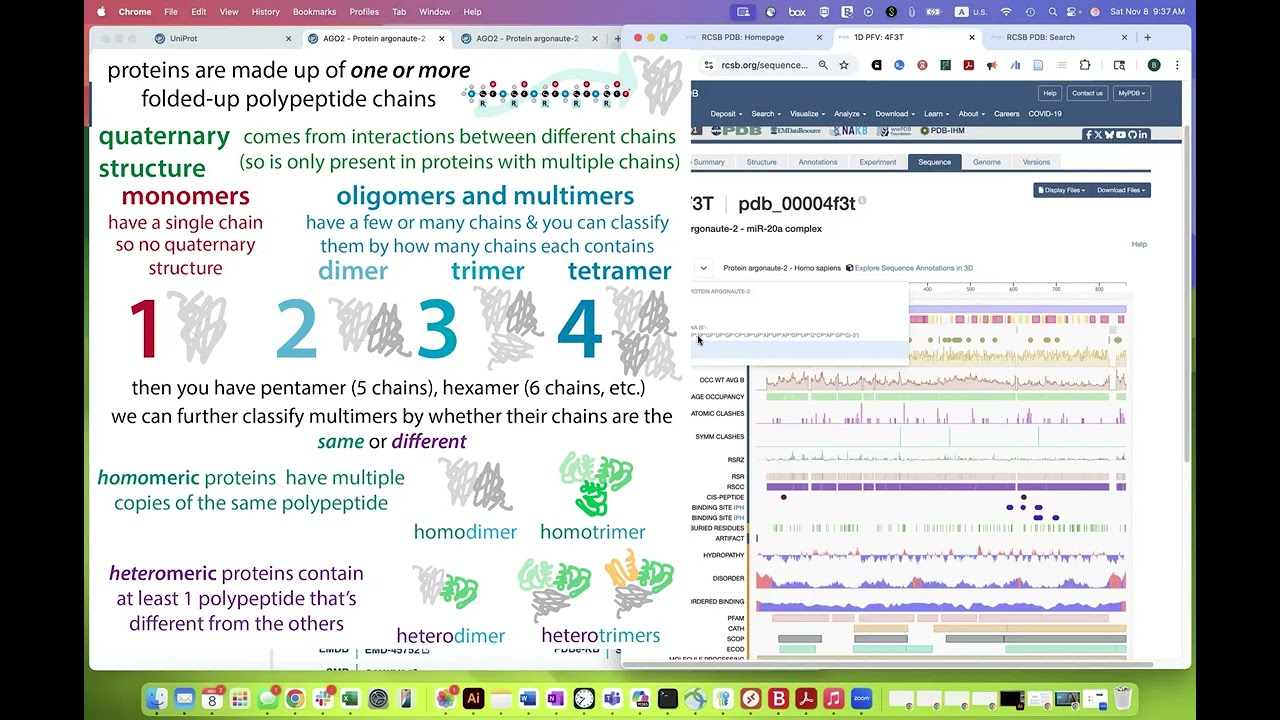Close the 1D PFV: 4F3T tab
This screenshot has height=720, width=1280.
(x=971, y=37)
